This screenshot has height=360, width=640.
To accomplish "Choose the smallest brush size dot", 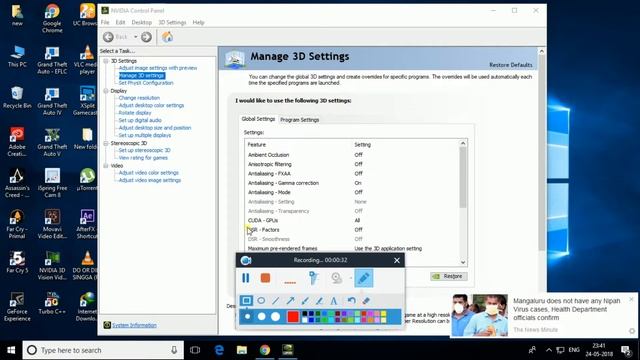I will [x=247, y=316].
